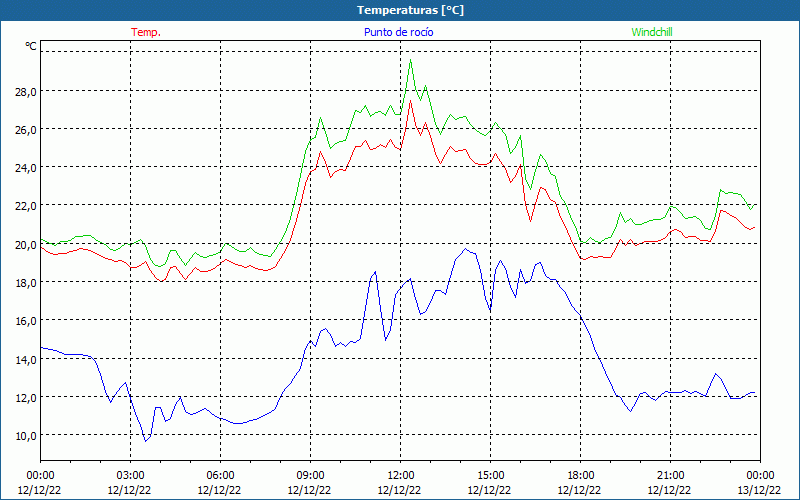Screen dimensions: 800x500
Task: Click the 12:00 time axis label
Action: 401,475
